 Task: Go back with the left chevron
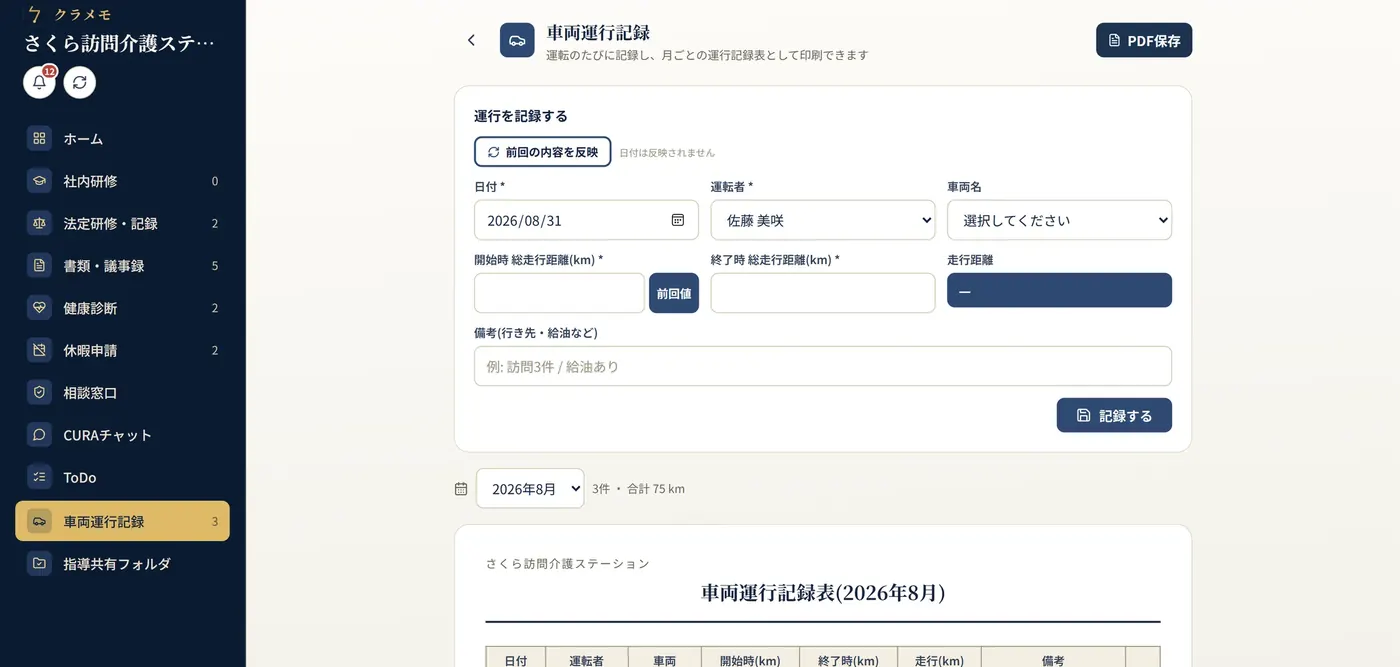pos(471,40)
